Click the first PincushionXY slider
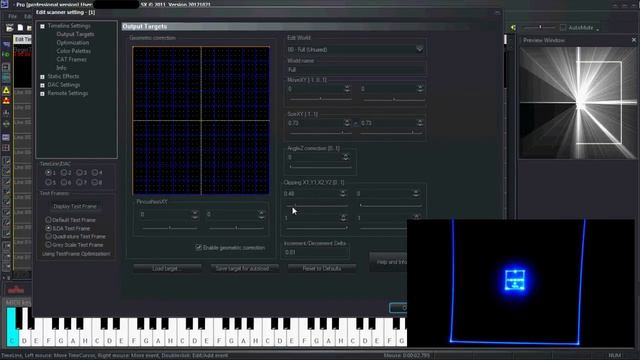Image resolution: width=640 pixels, height=360 pixels. pyautogui.click(x=170, y=228)
